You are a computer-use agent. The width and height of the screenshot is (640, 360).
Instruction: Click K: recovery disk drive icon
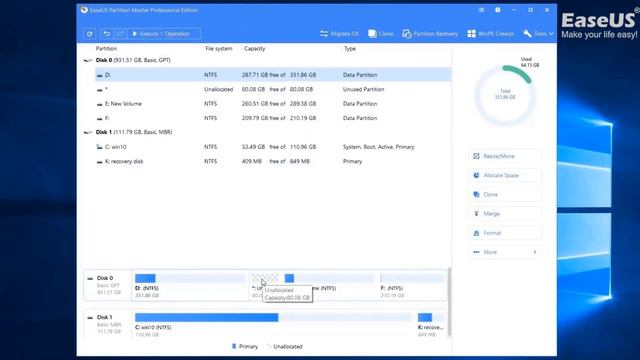click(100, 162)
